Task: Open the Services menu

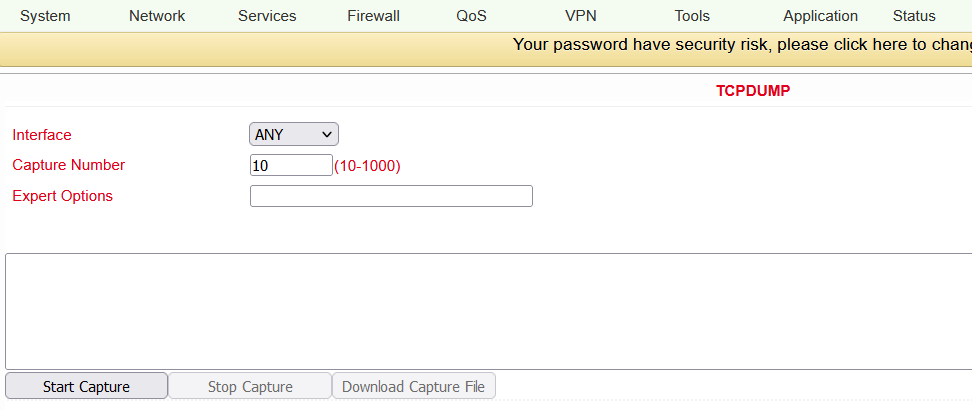Action: click(x=267, y=16)
